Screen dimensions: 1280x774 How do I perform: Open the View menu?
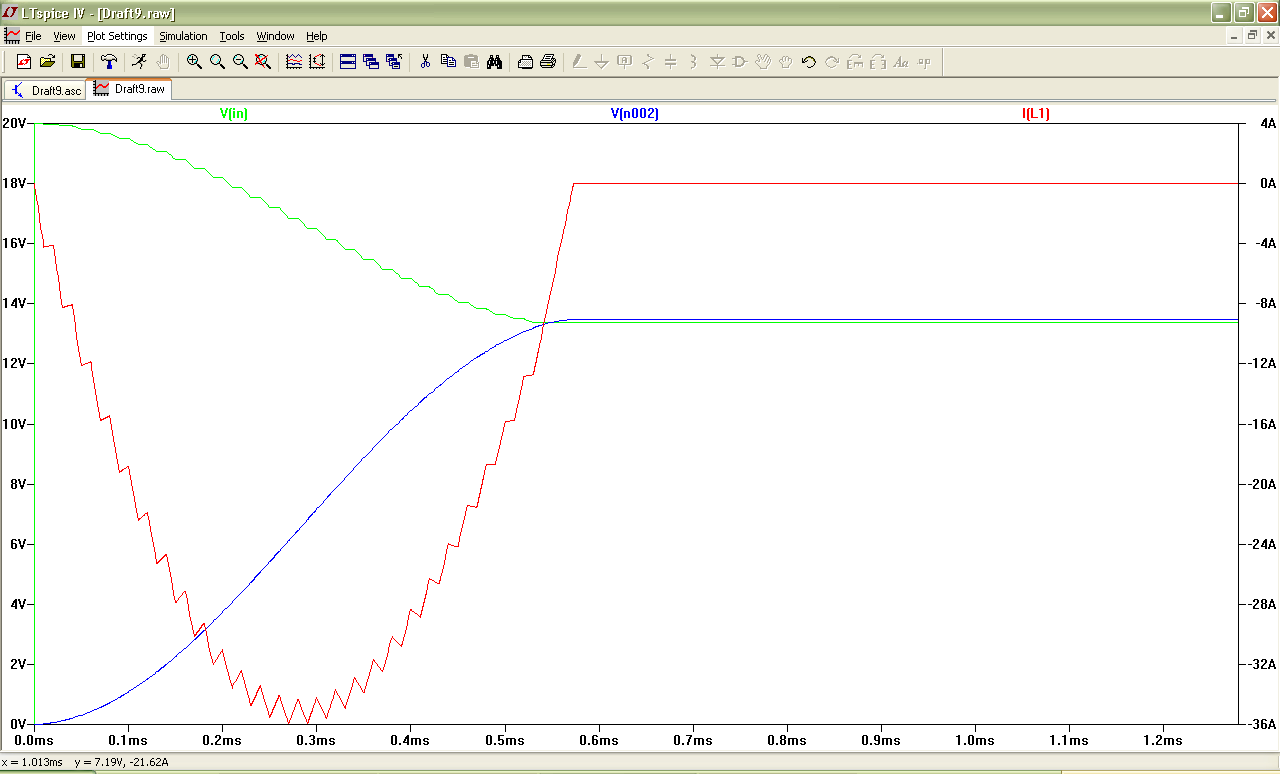tap(64, 36)
